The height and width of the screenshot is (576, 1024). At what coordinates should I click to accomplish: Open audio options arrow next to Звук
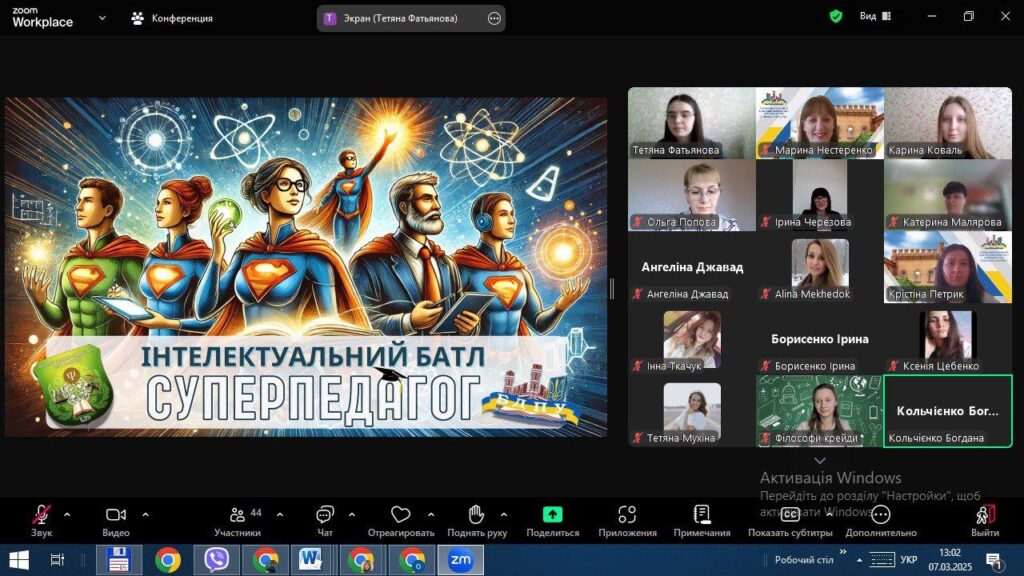click(67, 515)
